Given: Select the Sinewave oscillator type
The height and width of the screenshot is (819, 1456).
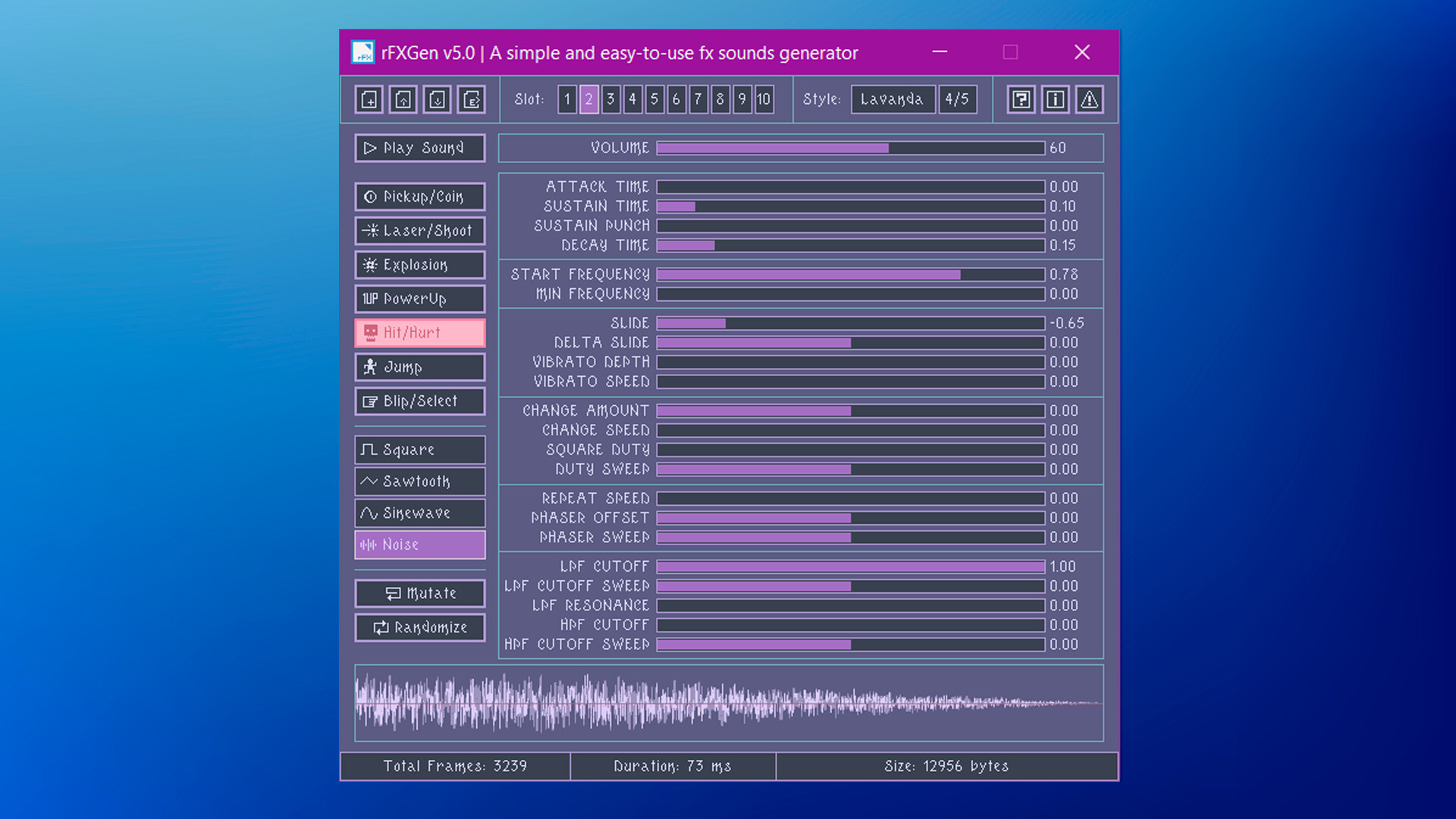Looking at the screenshot, I should (419, 513).
